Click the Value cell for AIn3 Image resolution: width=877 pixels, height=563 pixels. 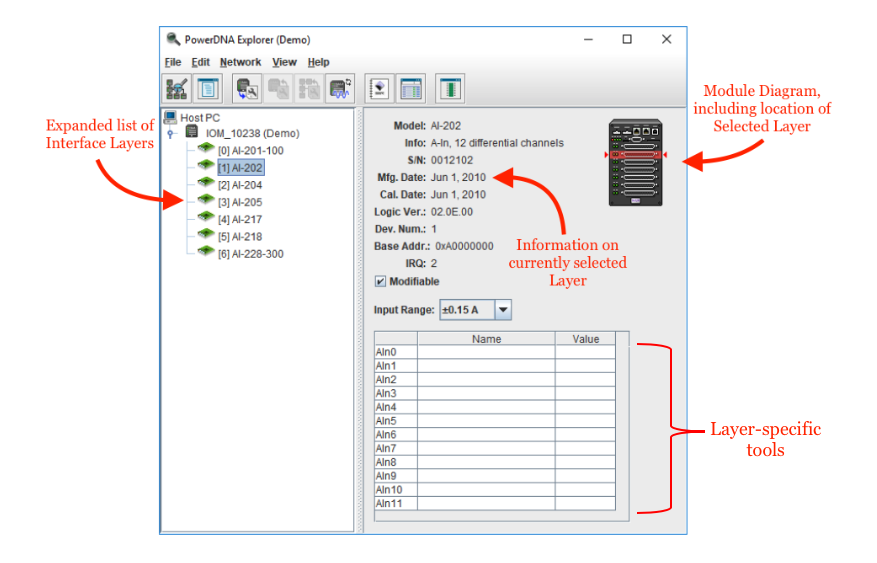[x=586, y=394]
